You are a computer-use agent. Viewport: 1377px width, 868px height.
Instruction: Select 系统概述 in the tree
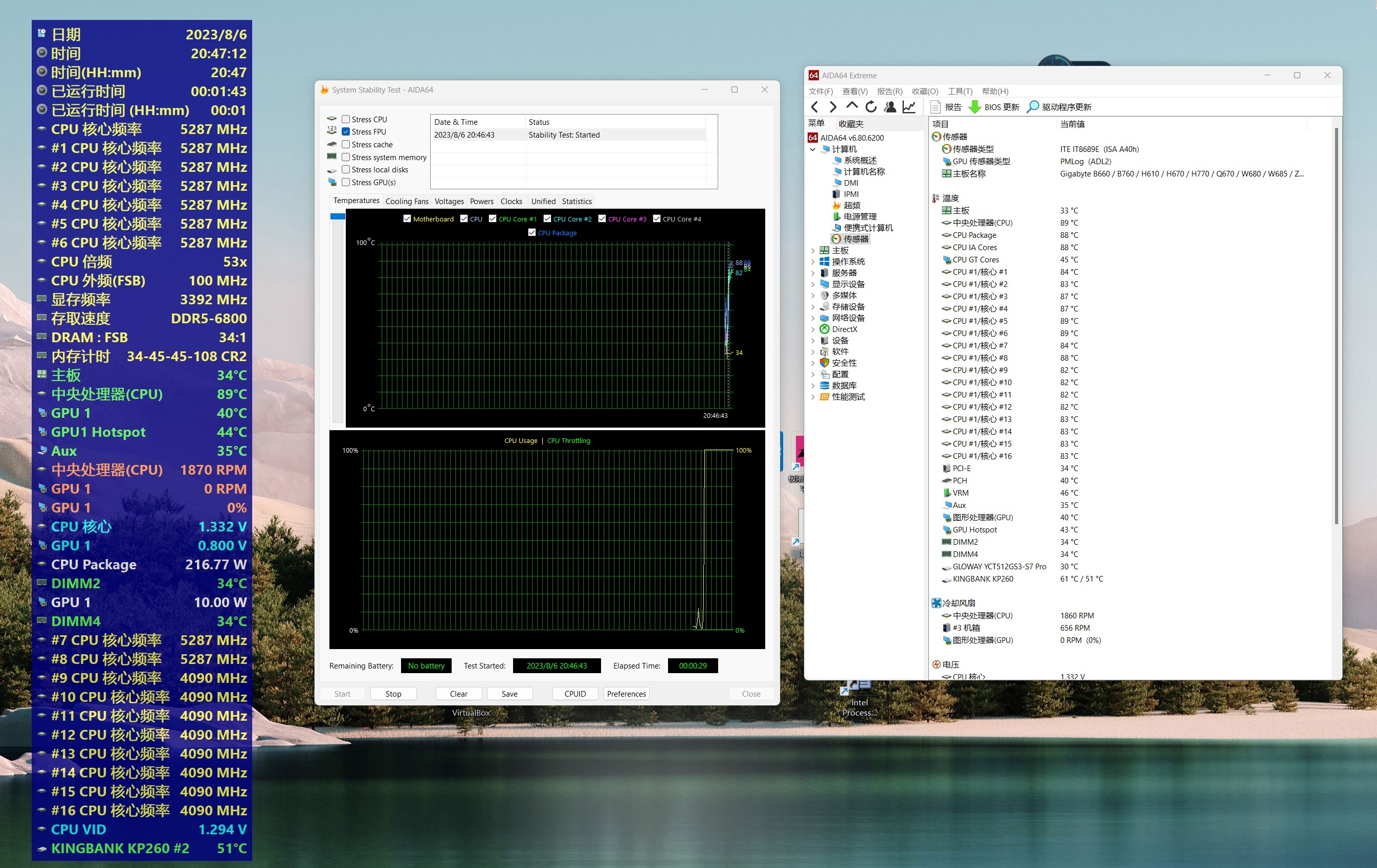coord(860,161)
